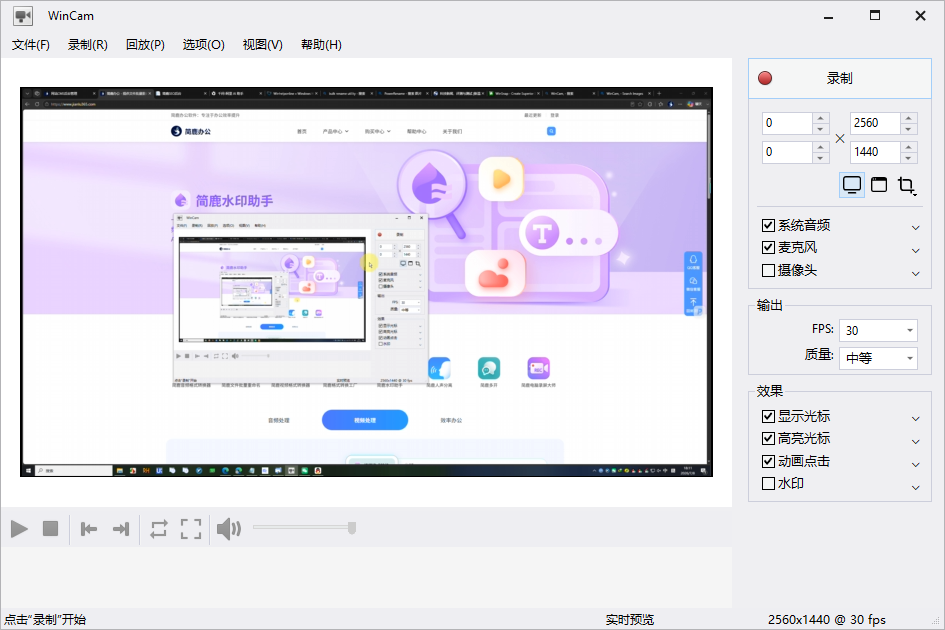Jump to start of recording

89,529
